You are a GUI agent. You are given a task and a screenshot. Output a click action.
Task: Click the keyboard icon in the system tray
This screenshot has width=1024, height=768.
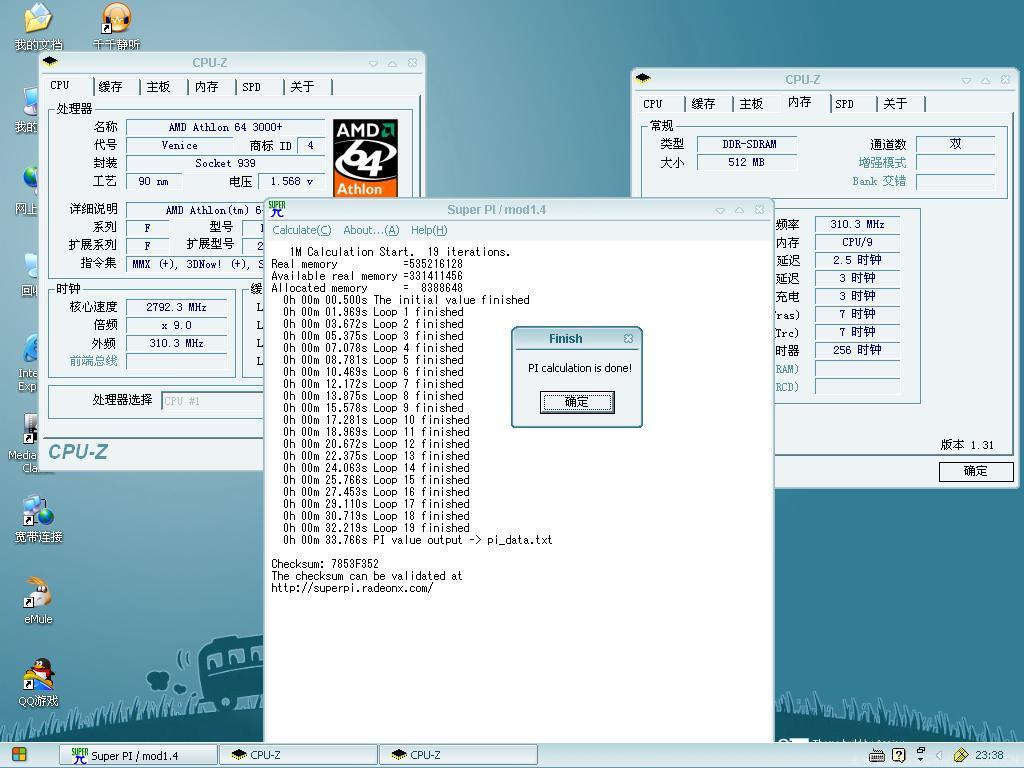[x=877, y=756]
